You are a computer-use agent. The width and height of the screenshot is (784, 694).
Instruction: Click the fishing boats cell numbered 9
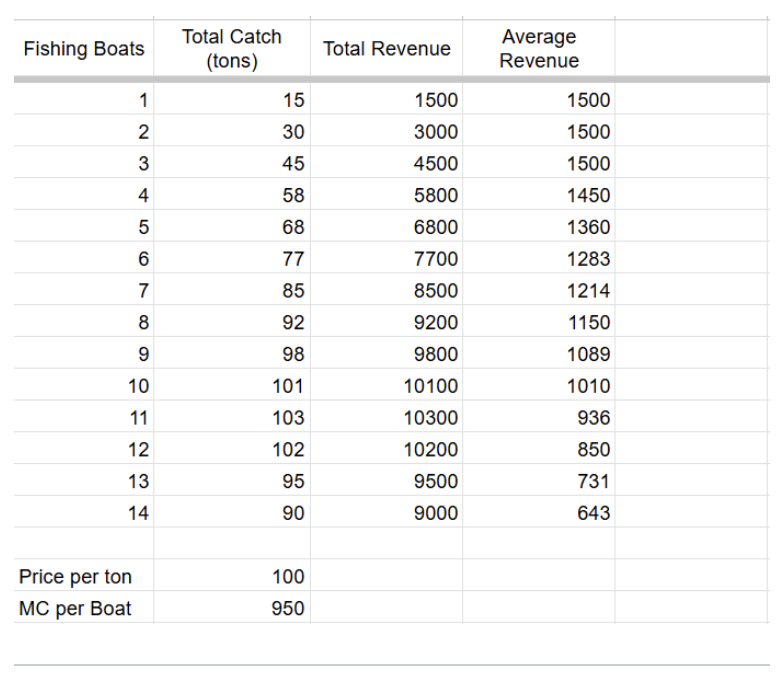(x=84, y=353)
